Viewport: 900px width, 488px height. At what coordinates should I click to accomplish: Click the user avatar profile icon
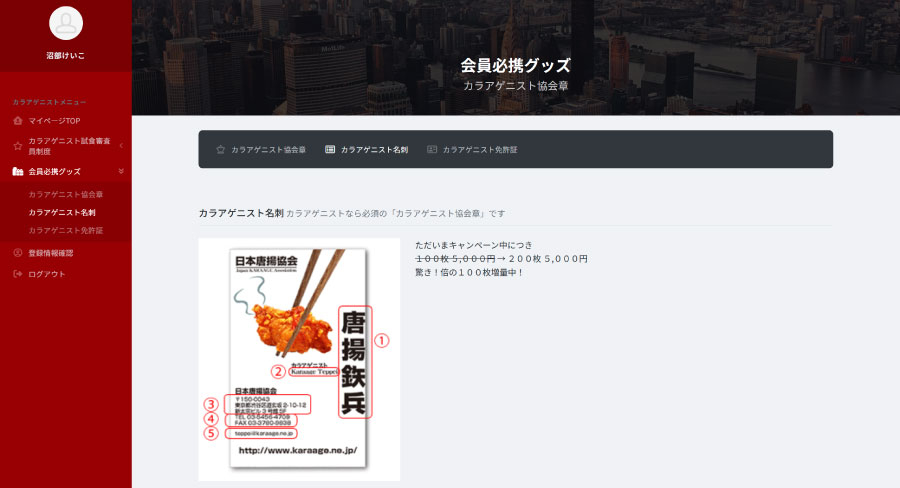tap(65, 23)
